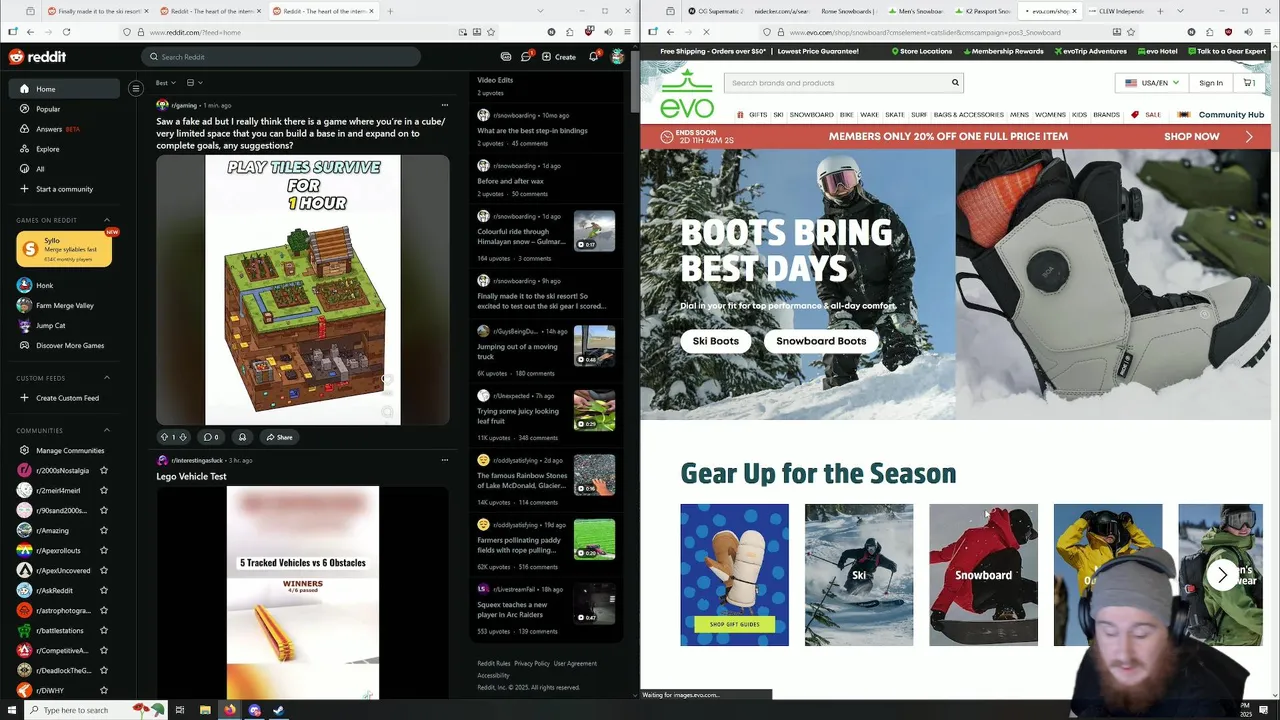Viewport: 1280px width, 720px height.
Task: Open Firefox menu in the evo window
Action: click(1267, 32)
